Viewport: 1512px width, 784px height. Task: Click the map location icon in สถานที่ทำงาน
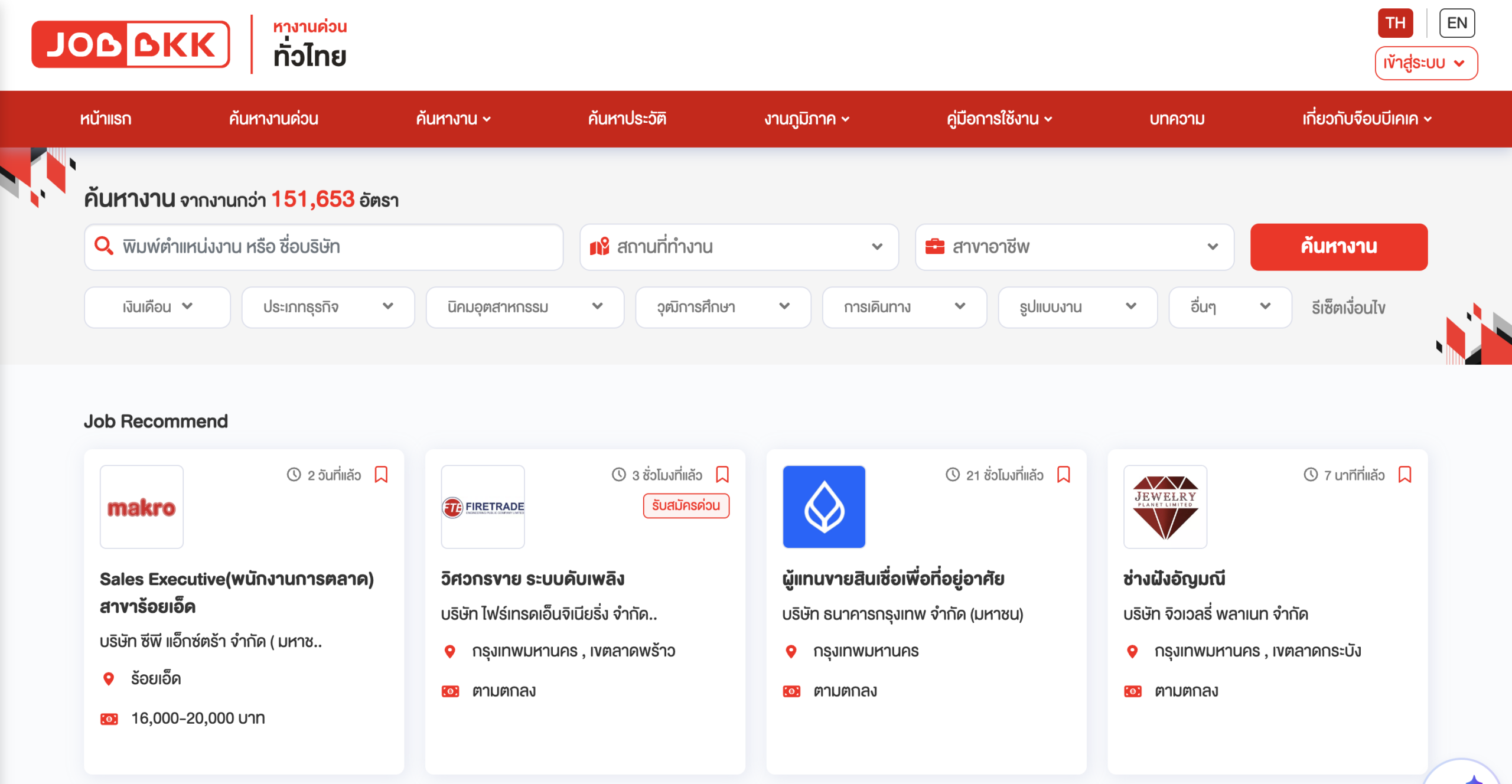(599, 246)
